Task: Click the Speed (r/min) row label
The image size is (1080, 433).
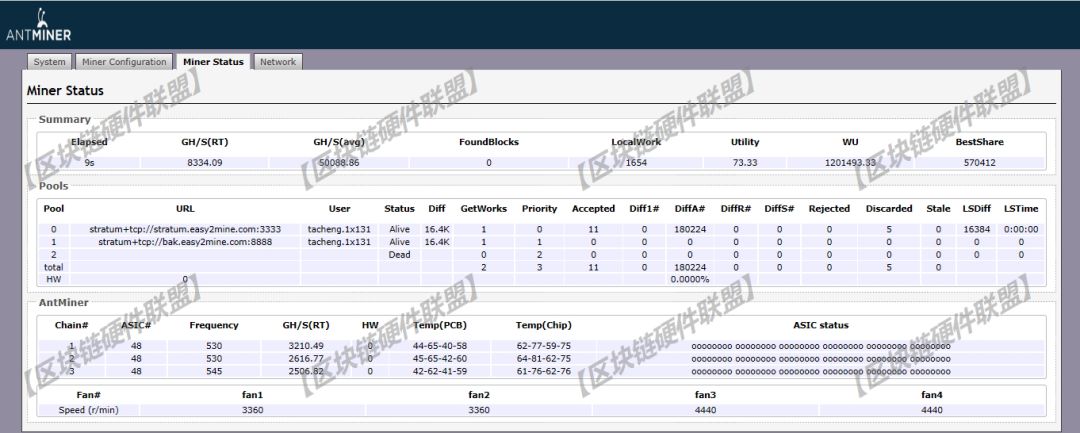Action: pos(88,410)
